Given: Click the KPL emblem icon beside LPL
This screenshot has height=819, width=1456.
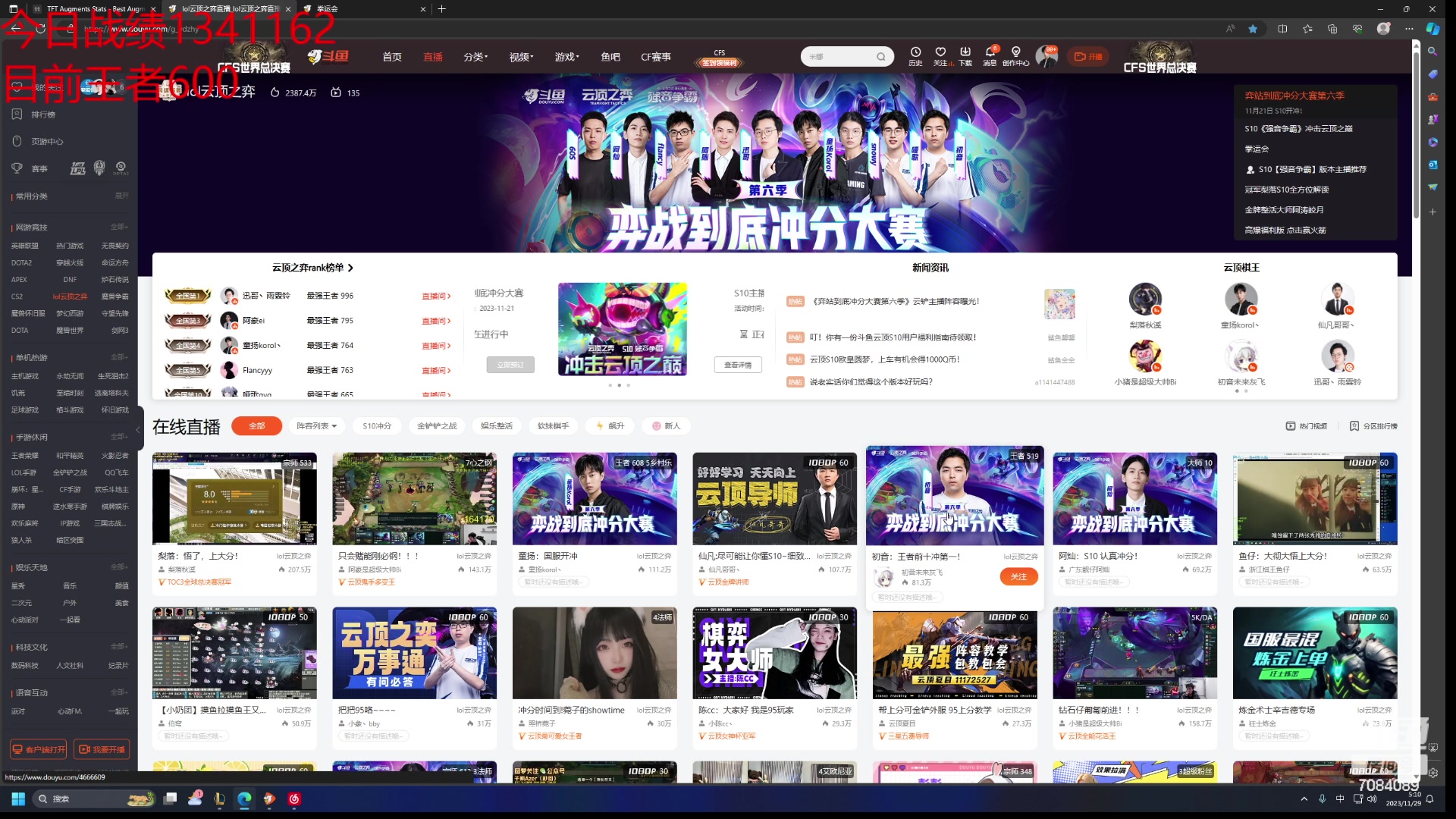Looking at the screenshot, I should click(99, 168).
